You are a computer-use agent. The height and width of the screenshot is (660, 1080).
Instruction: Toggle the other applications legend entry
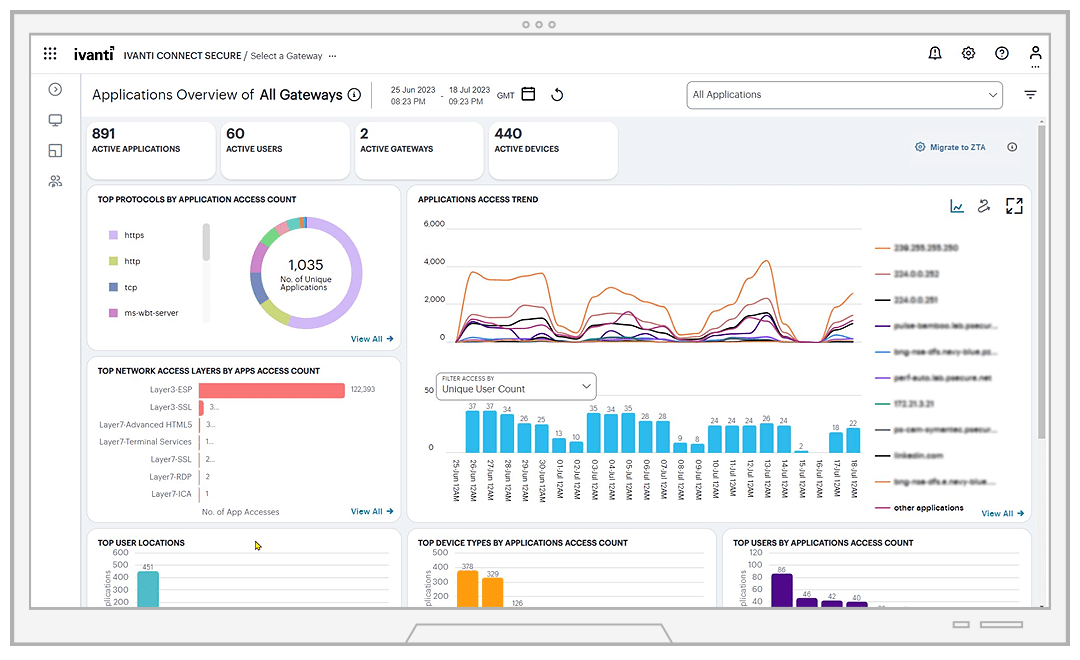(x=919, y=508)
